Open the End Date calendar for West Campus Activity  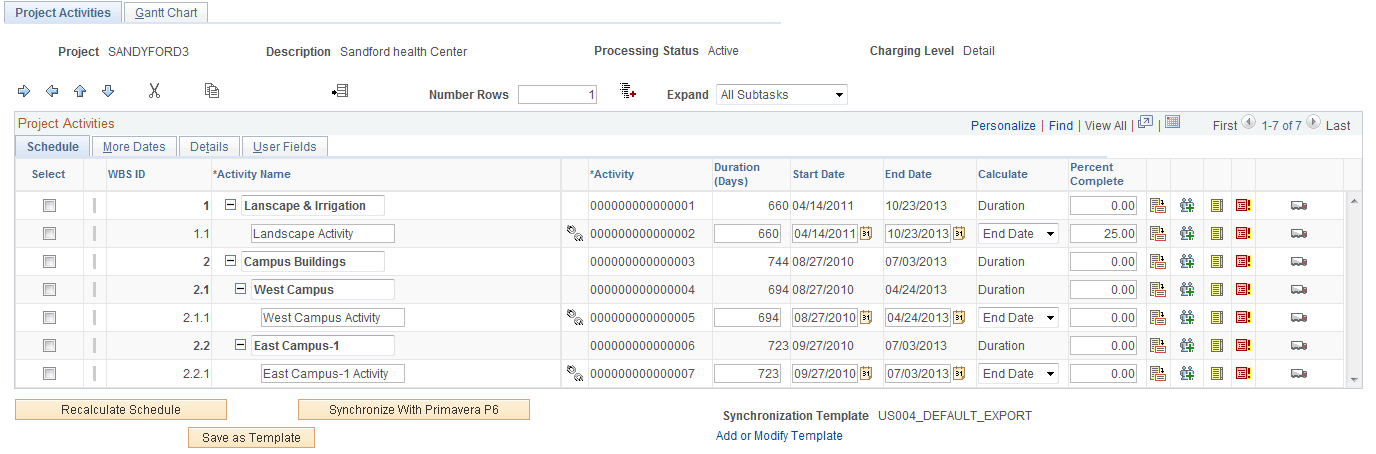[x=959, y=317]
